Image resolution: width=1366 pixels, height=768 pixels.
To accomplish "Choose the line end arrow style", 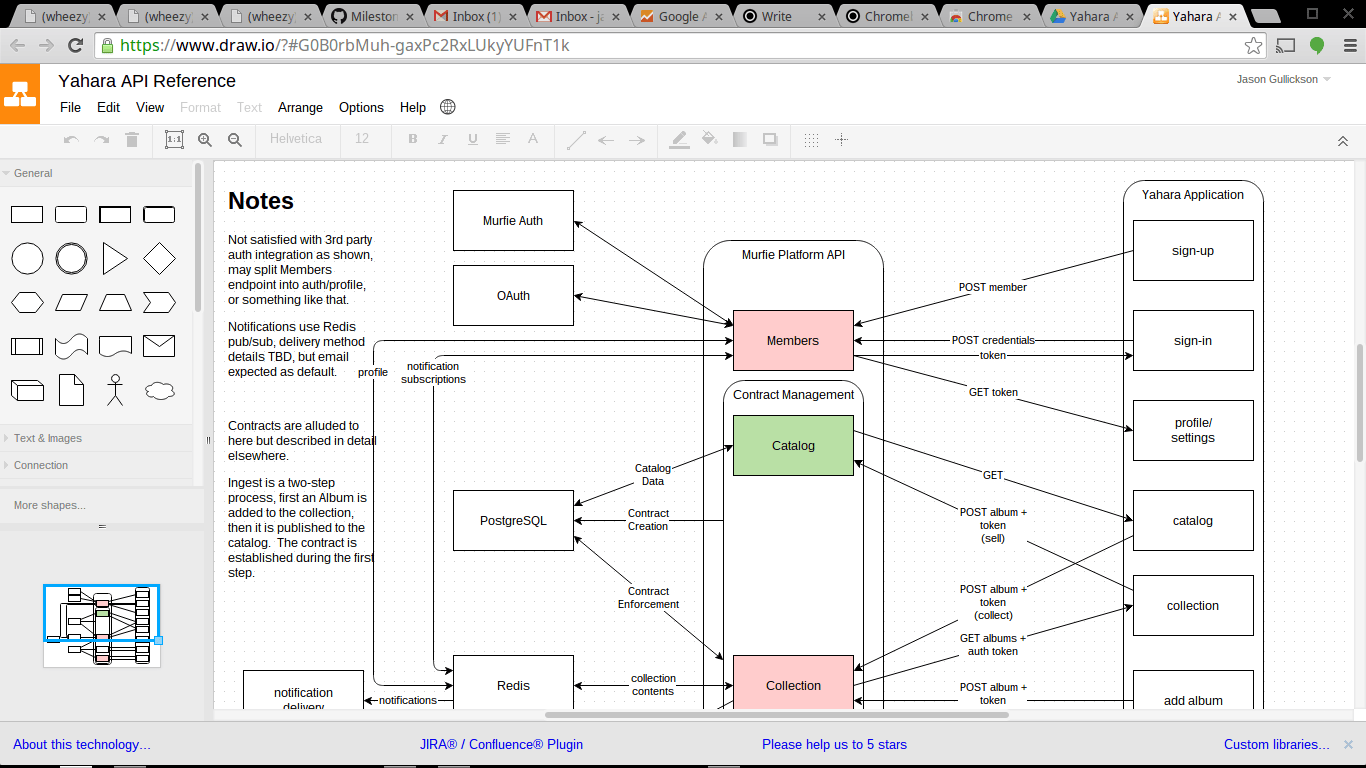I will tap(636, 140).
